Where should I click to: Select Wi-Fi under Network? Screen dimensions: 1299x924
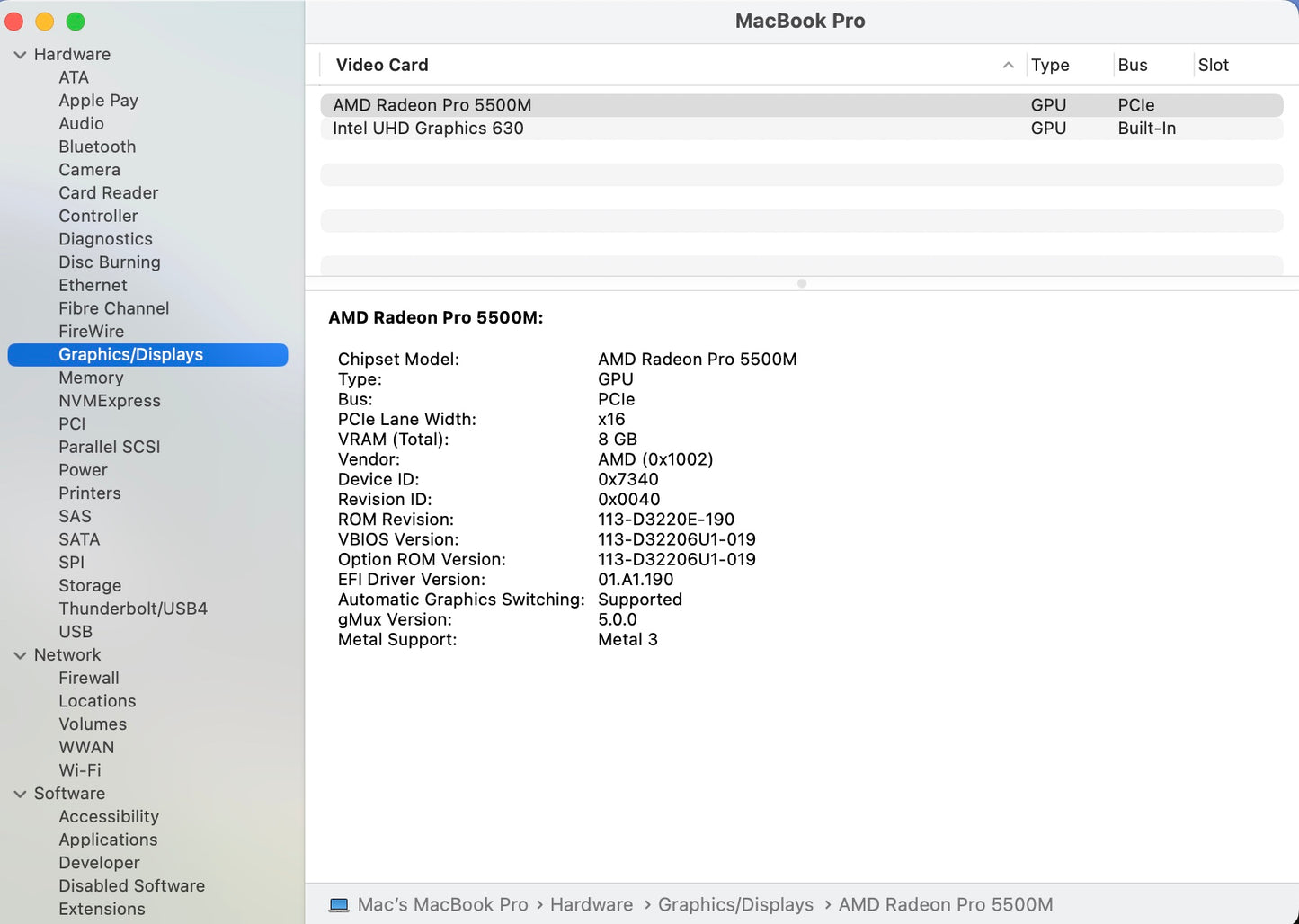(x=80, y=770)
